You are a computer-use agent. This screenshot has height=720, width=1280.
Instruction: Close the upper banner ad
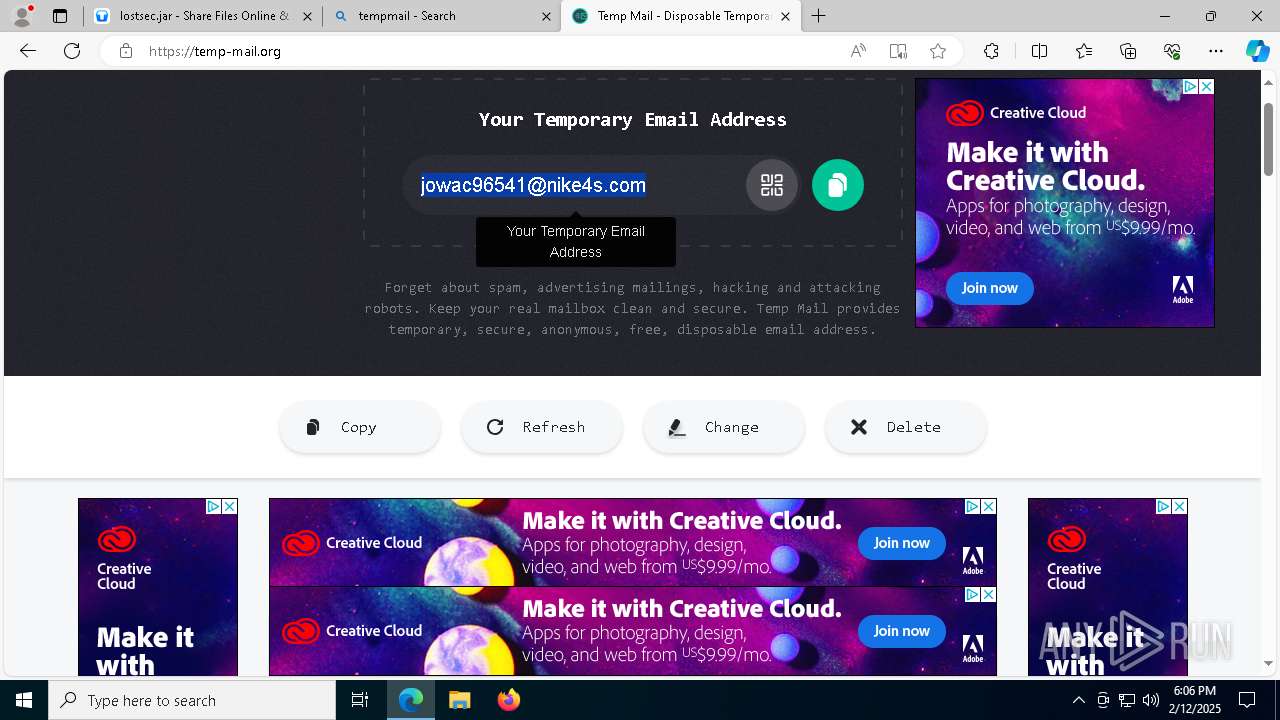[x=988, y=507]
